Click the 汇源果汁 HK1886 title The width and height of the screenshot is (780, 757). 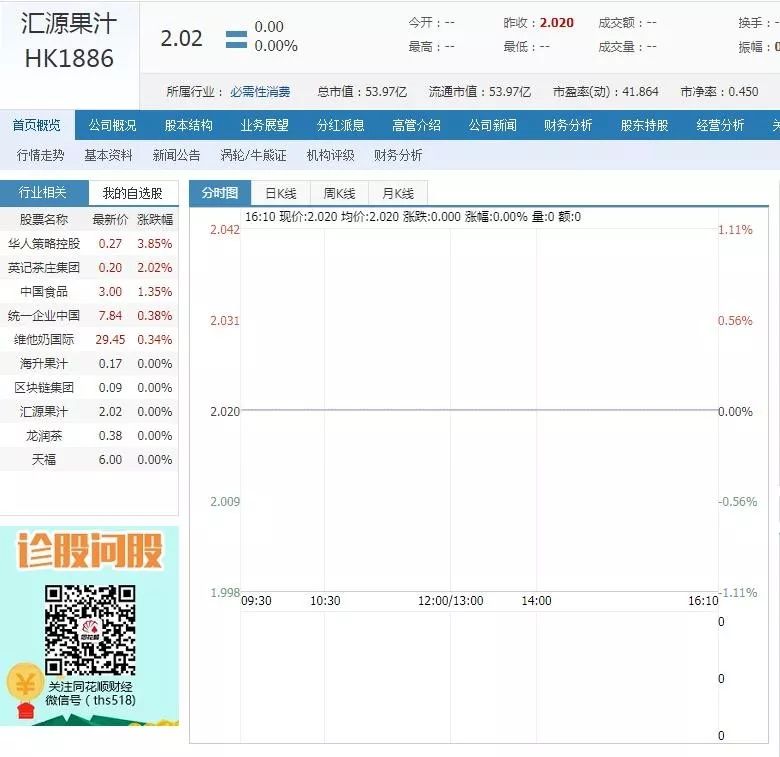(69, 41)
